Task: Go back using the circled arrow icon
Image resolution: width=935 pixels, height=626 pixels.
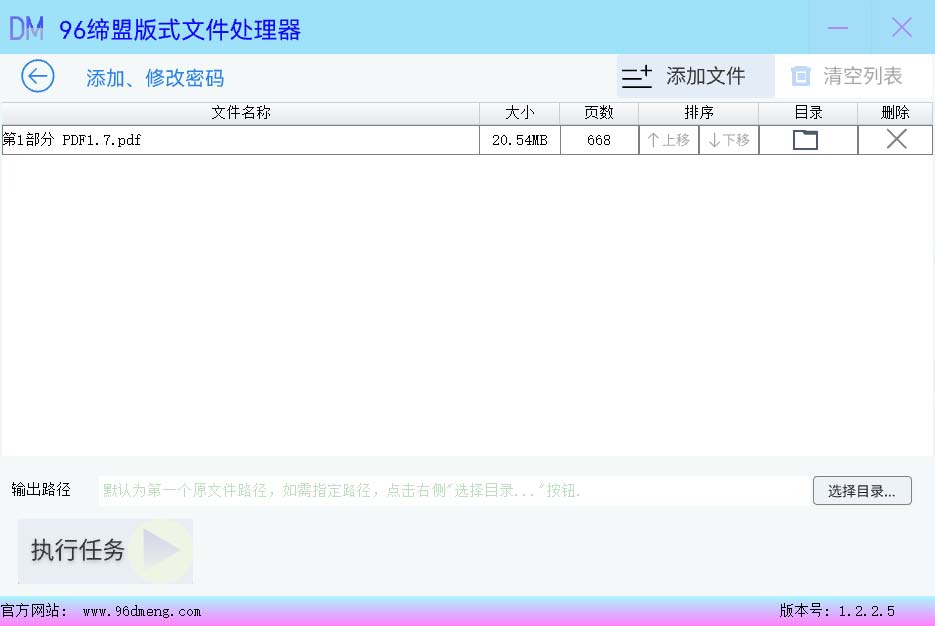Action: click(38, 76)
